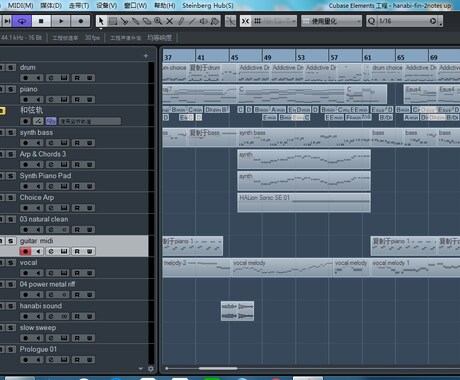Select the Object Selection arrow tool
The width and height of the screenshot is (460, 380).
point(101,21)
